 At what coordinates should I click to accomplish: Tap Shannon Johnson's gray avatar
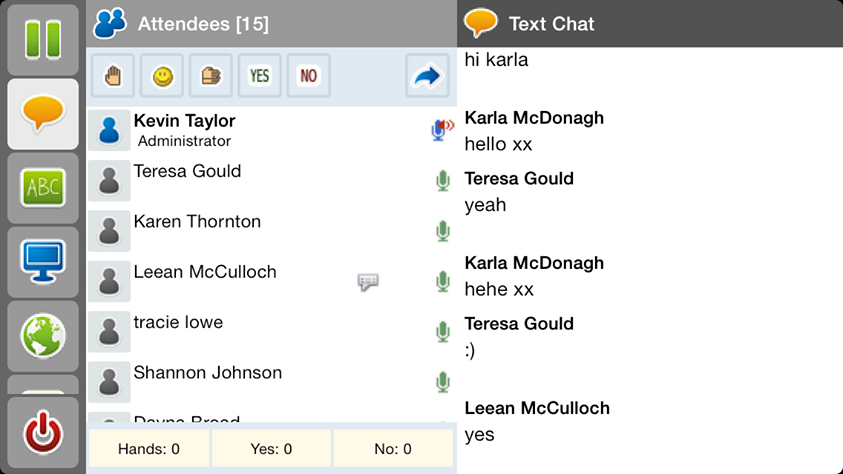point(109,382)
